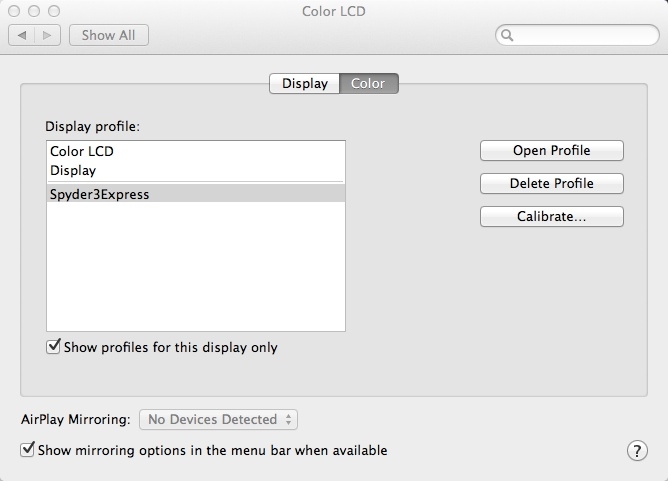Minimize the Color LCD window
668x481 pixels.
[33, 11]
